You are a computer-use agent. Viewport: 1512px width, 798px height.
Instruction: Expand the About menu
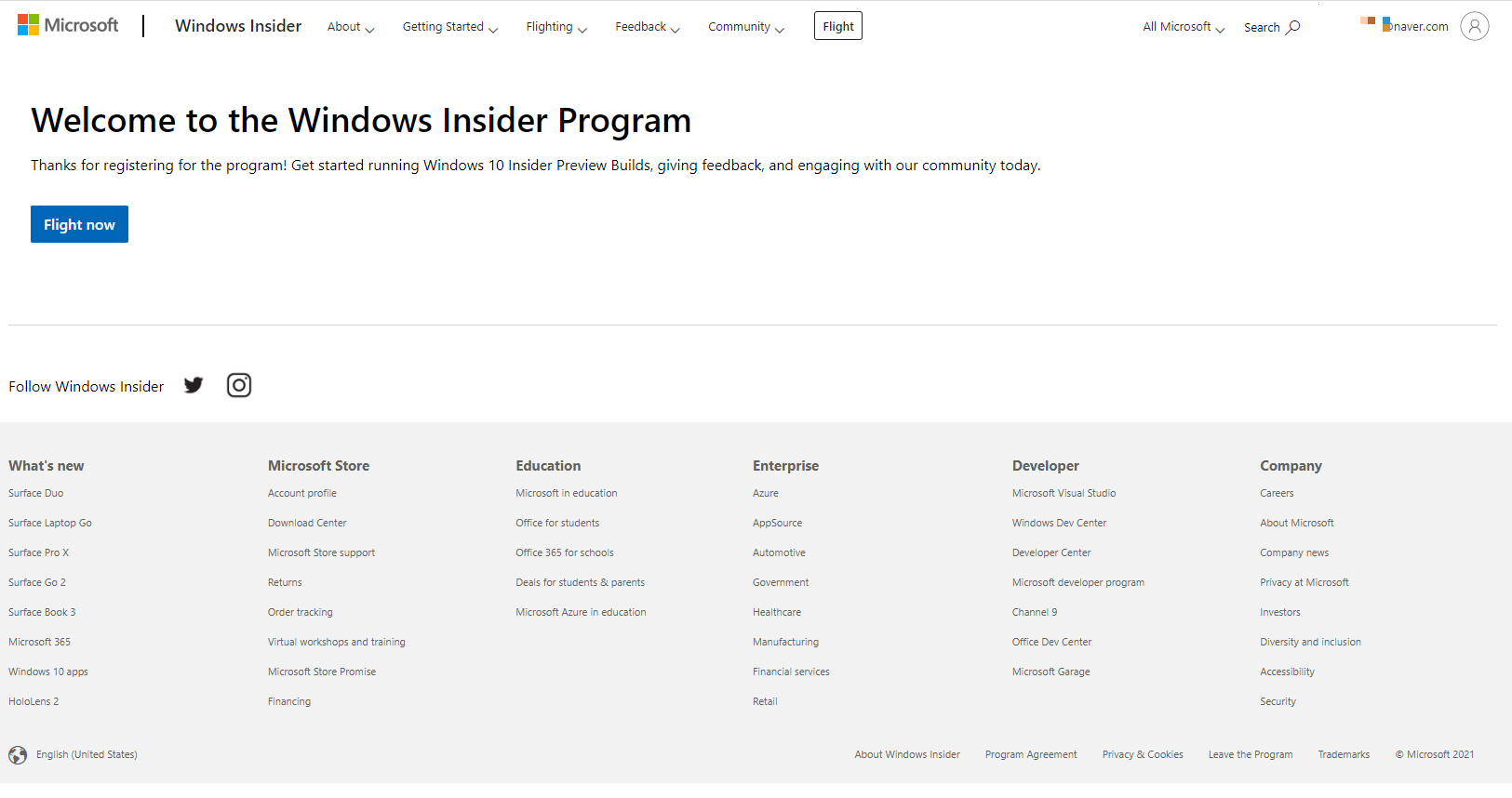click(x=351, y=27)
